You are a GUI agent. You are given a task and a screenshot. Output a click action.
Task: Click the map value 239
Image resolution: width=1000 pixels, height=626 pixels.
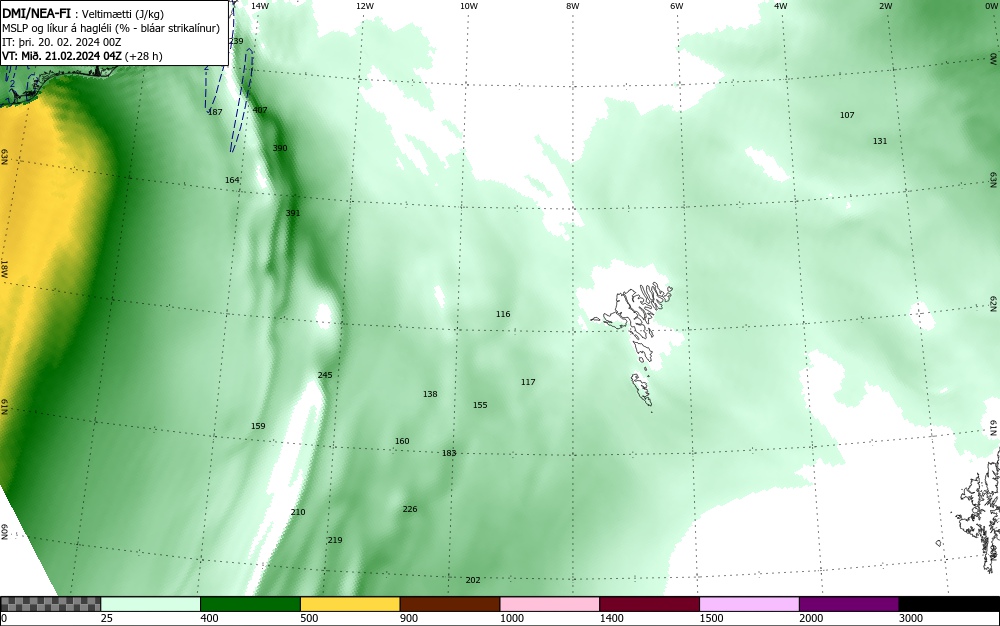tap(236, 41)
